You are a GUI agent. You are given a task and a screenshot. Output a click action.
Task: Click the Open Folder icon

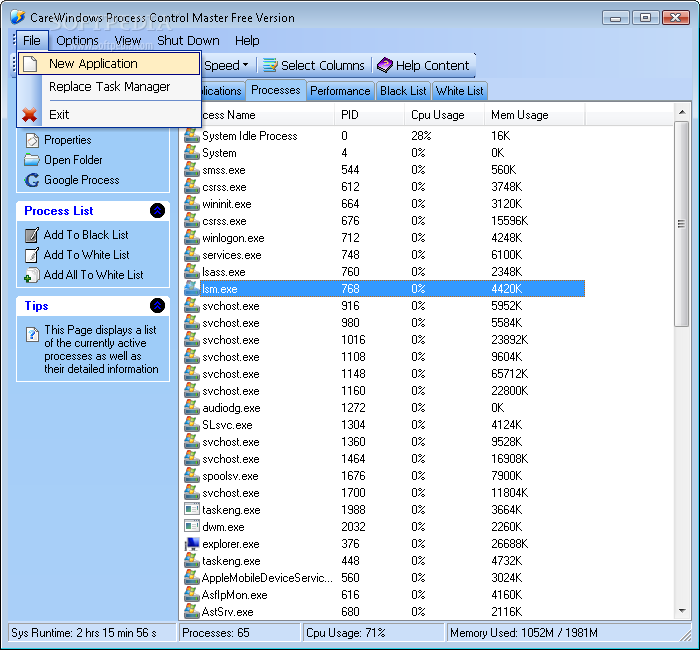tap(32, 160)
